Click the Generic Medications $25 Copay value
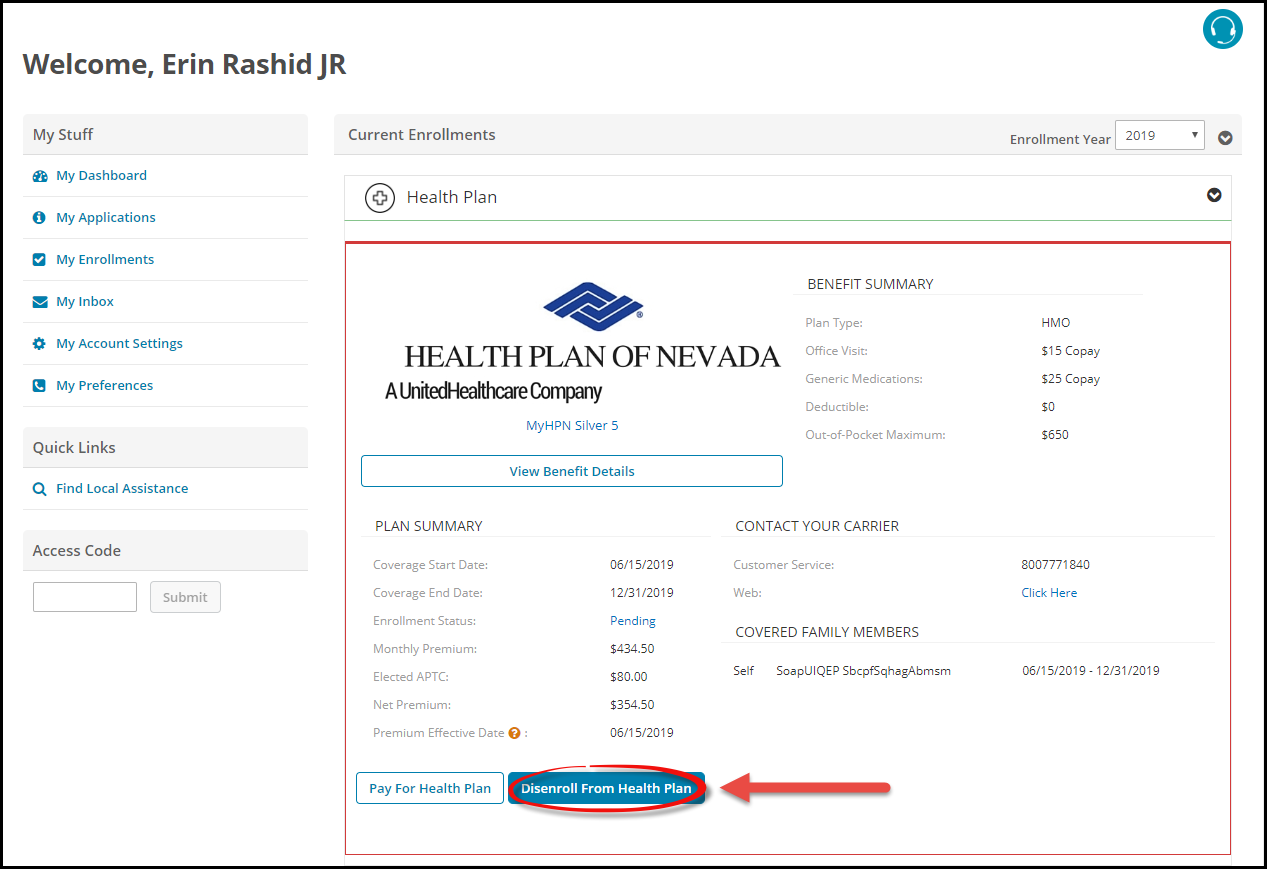The image size is (1267, 869). (1070, 379)
